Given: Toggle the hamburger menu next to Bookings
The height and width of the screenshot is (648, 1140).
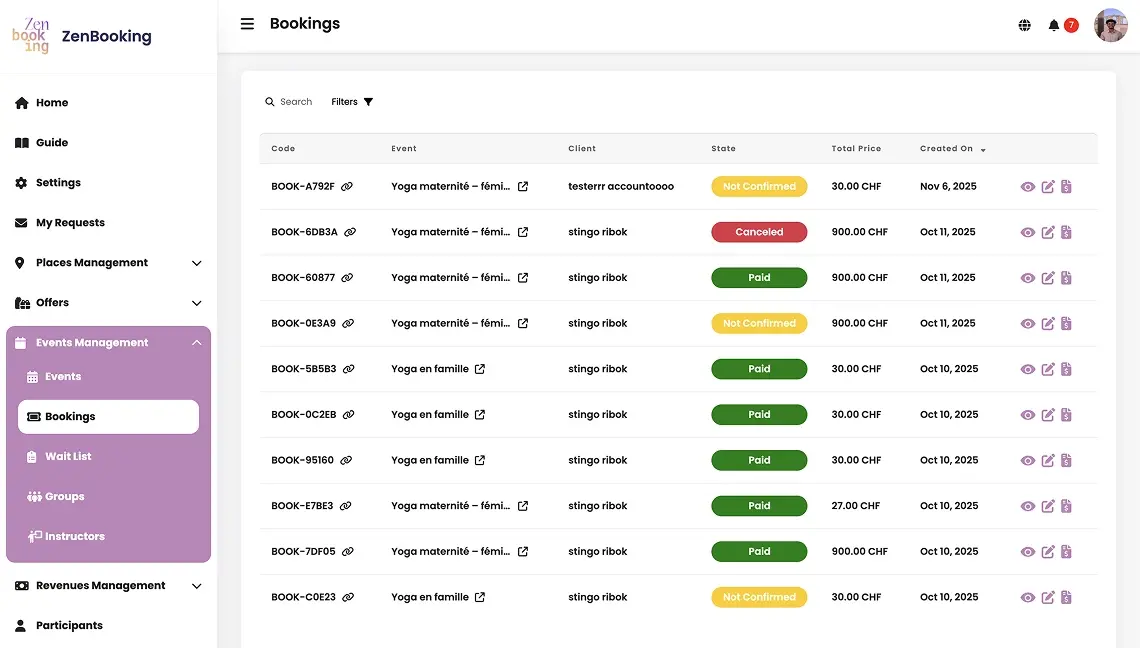Looking at the screenshot, I should 247,24.
